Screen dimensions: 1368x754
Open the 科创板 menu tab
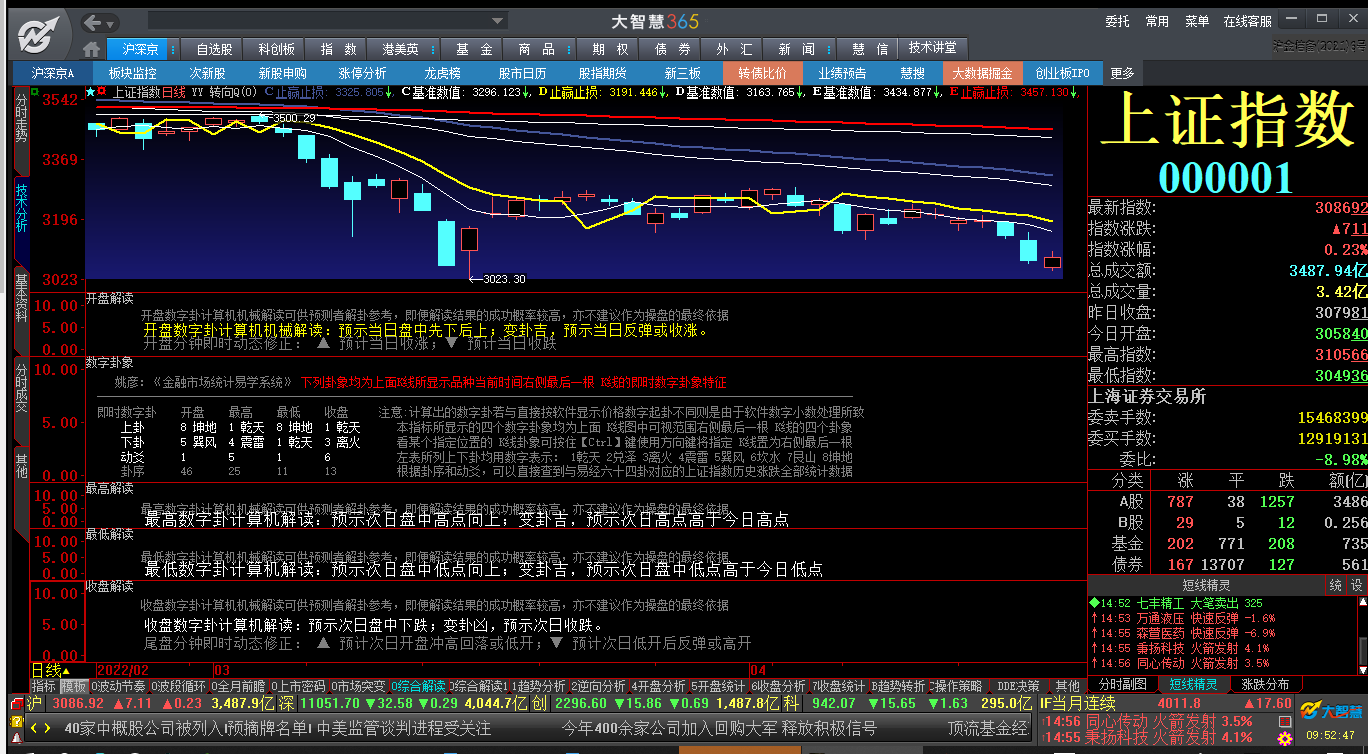pyautogui.click(x=276, y=49)
